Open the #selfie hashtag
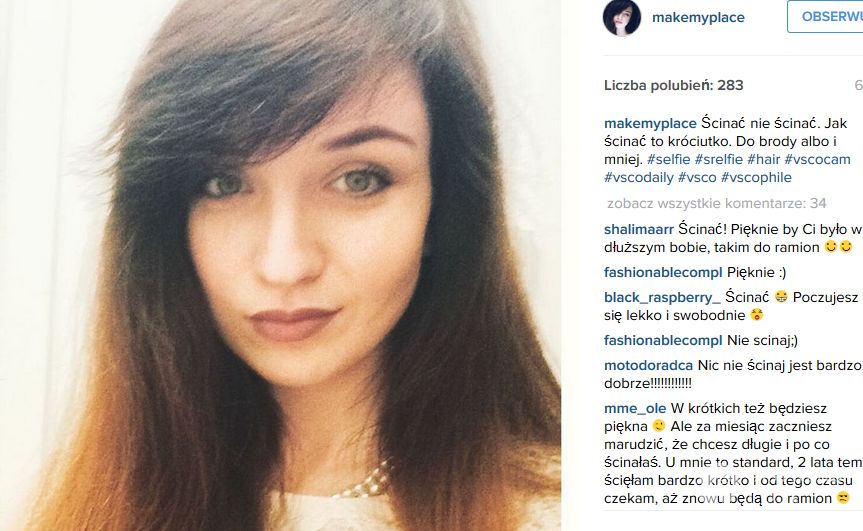This screenshot has width=863, height=531. (x=668, y=160)
